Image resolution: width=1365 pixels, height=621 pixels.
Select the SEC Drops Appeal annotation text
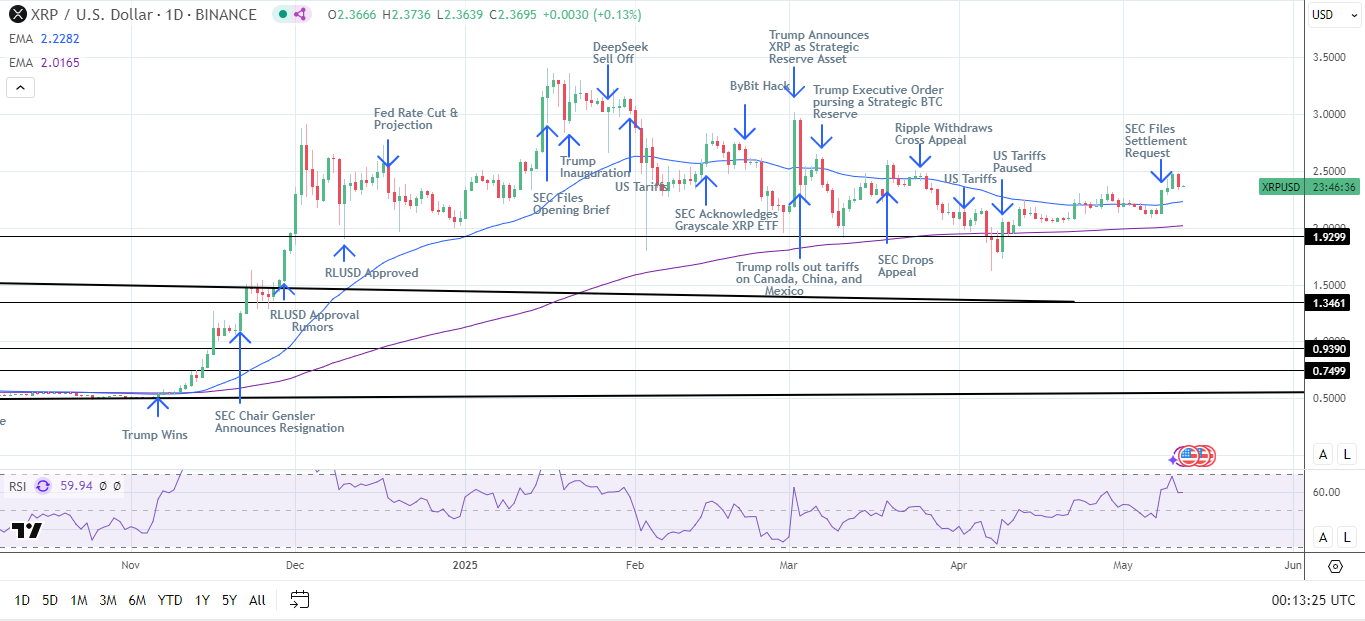coord(906,265)
